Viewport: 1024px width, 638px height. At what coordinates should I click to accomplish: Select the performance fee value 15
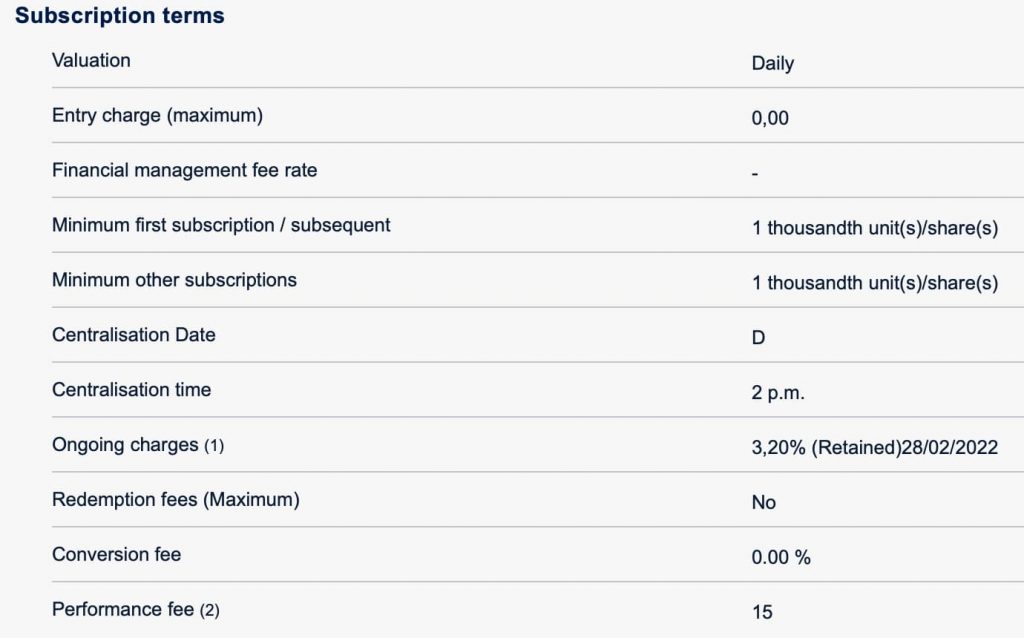click(x=762, y=612)
